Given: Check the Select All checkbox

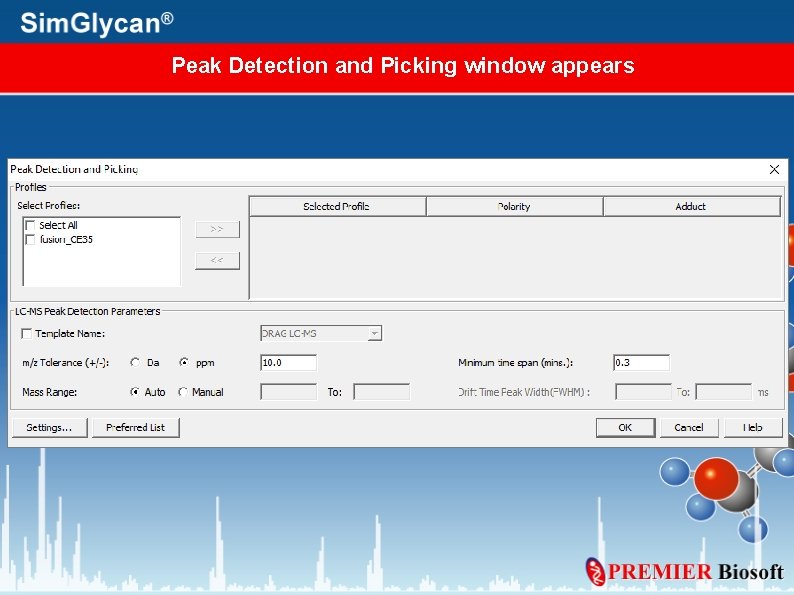Looking at the screenshot, I should point(30,225).
